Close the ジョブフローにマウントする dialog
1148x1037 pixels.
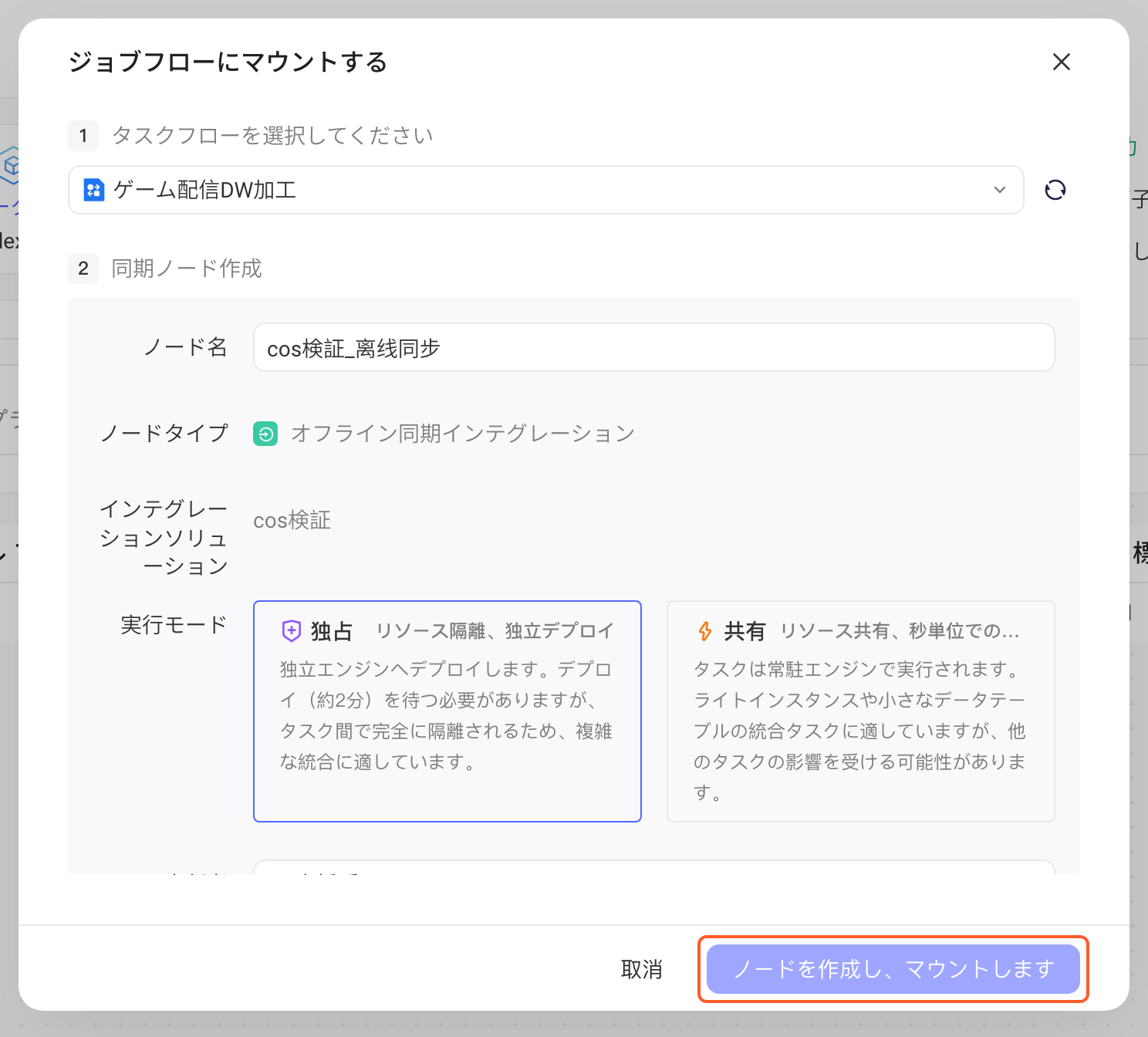(1062, 62)
